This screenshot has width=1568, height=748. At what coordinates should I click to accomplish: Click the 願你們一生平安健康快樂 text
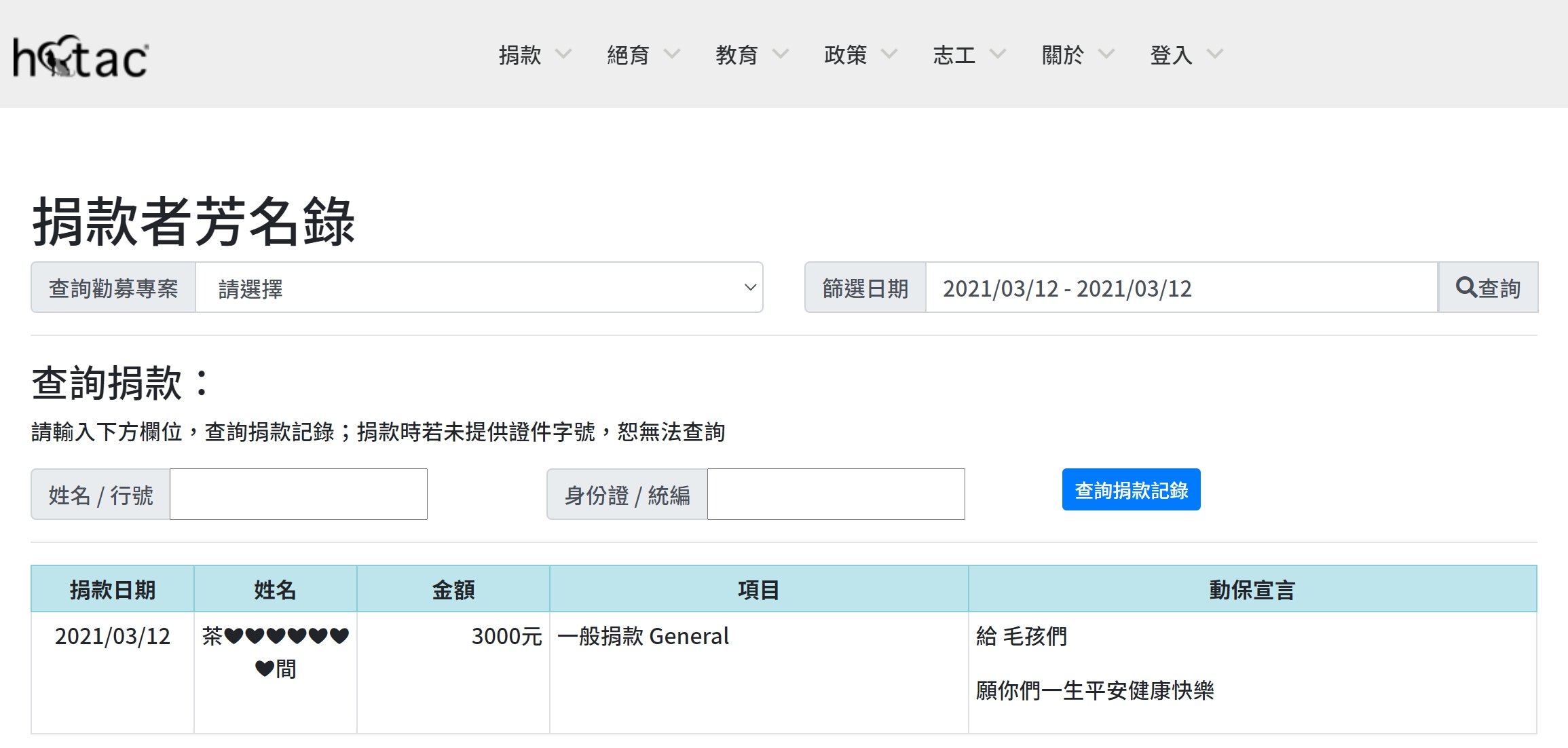click(1095, 690)
